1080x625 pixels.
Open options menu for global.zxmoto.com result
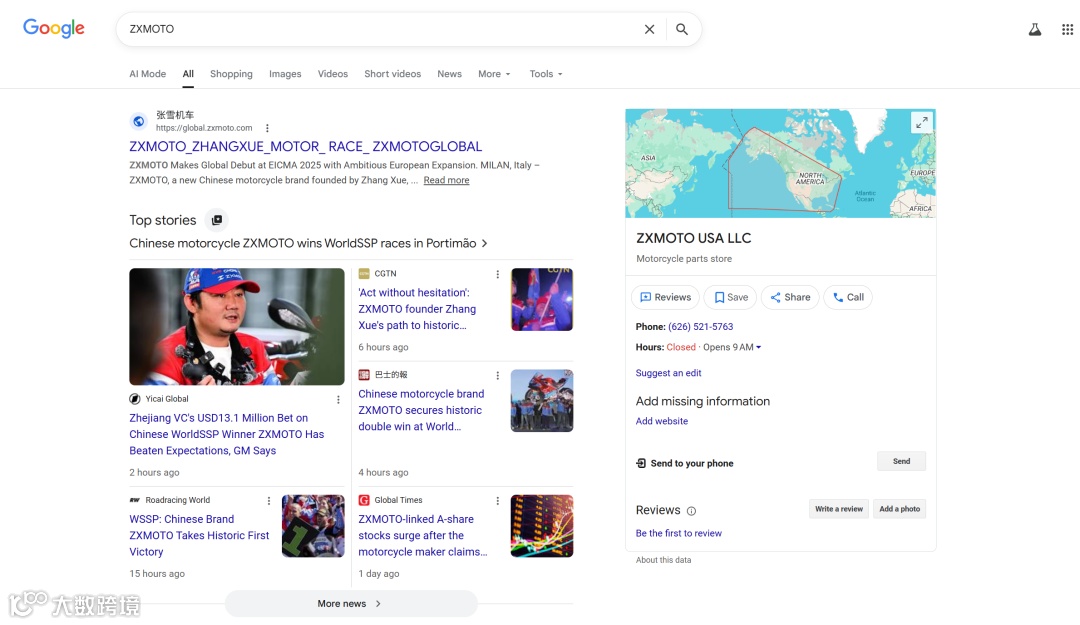(267, 128)
